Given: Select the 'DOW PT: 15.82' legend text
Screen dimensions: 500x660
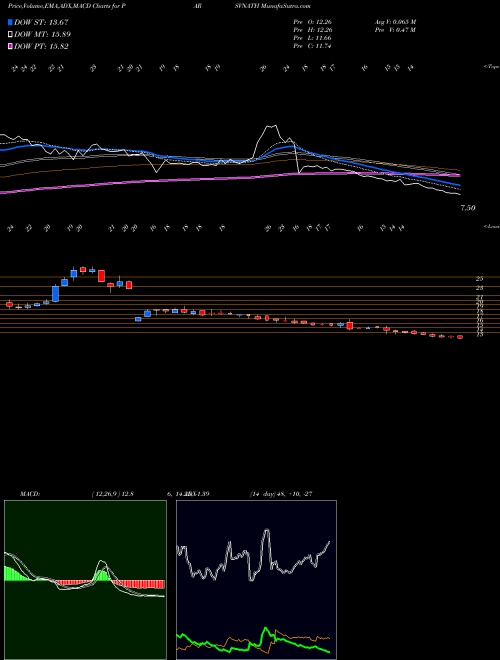Looking at the screenshot, I should pos(41,46).
